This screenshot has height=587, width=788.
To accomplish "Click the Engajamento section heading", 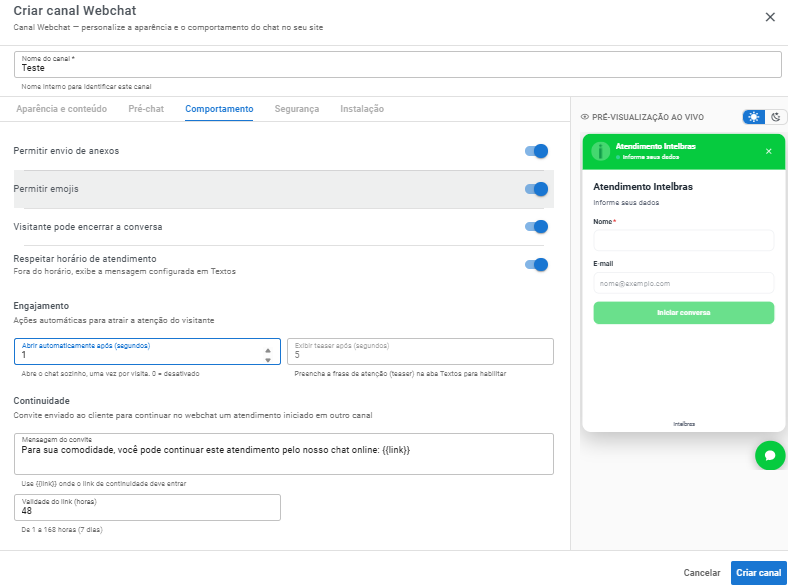I will point(41,306).
